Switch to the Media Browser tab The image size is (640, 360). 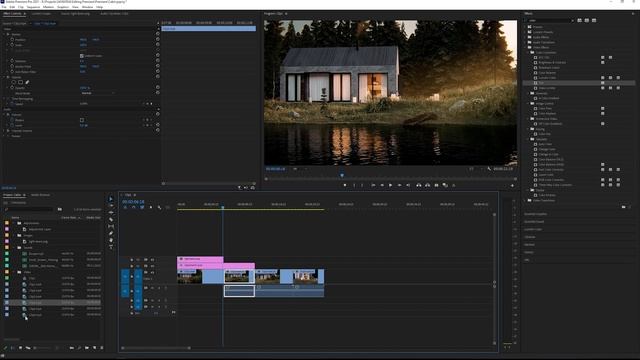click(40, 195)
